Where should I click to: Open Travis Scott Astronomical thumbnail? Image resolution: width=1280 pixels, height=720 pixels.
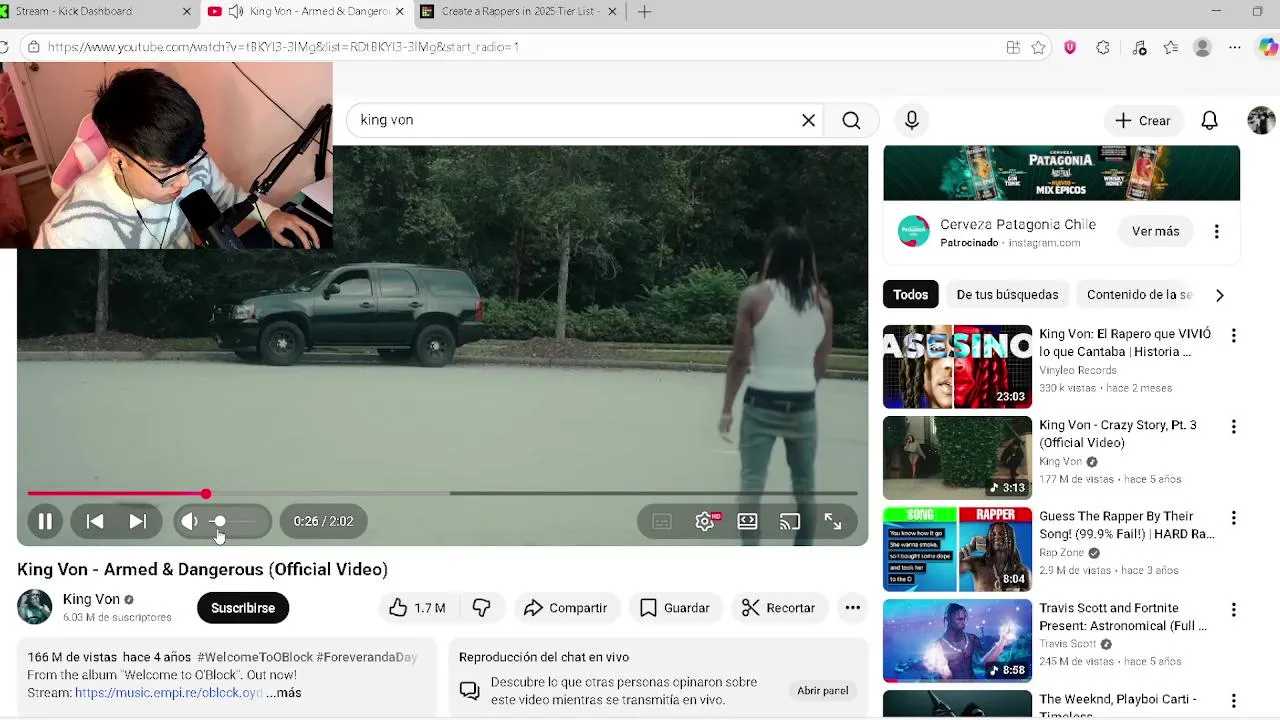[957, 640]
